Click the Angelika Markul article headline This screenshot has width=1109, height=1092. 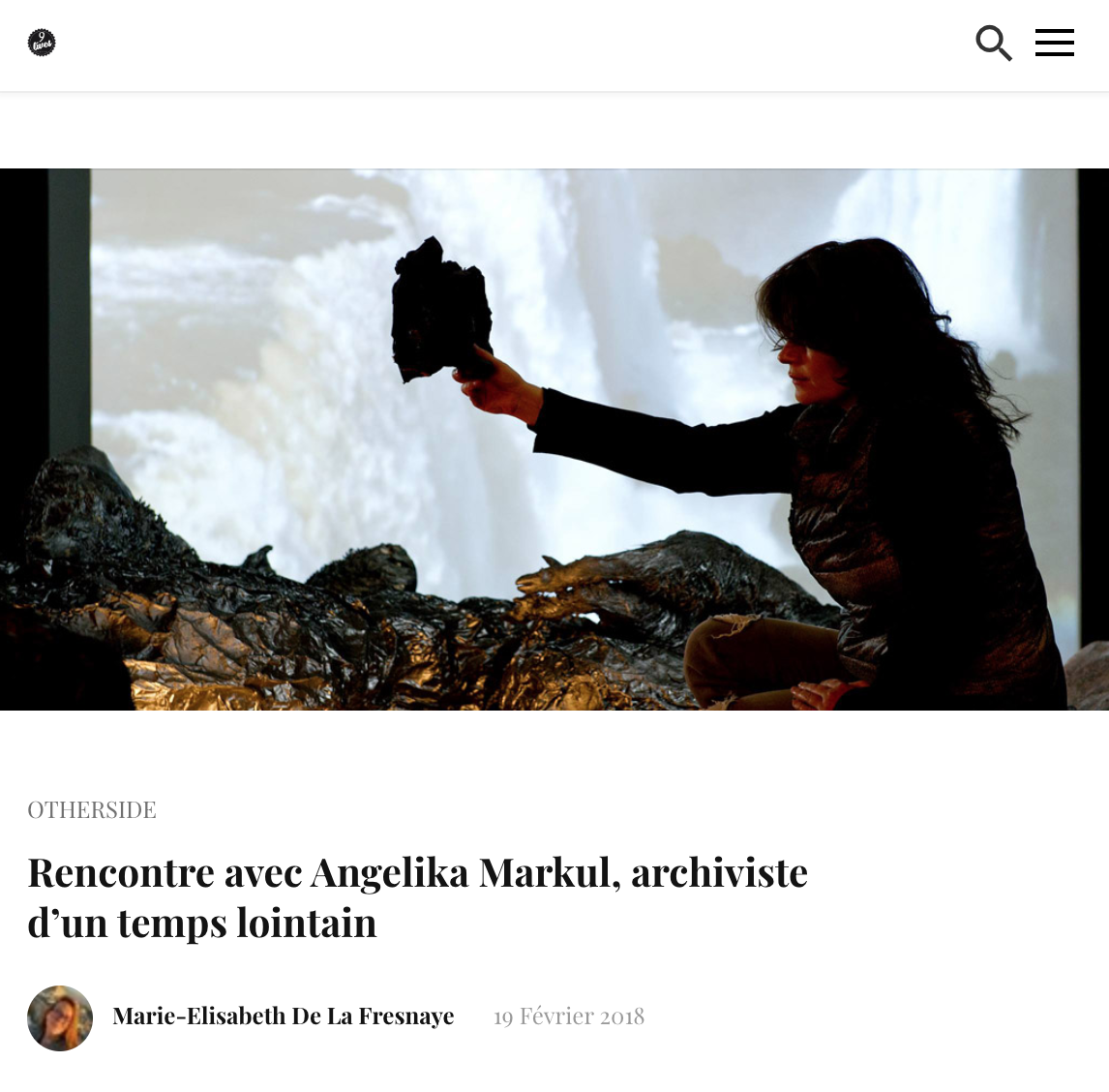(417, 896)
